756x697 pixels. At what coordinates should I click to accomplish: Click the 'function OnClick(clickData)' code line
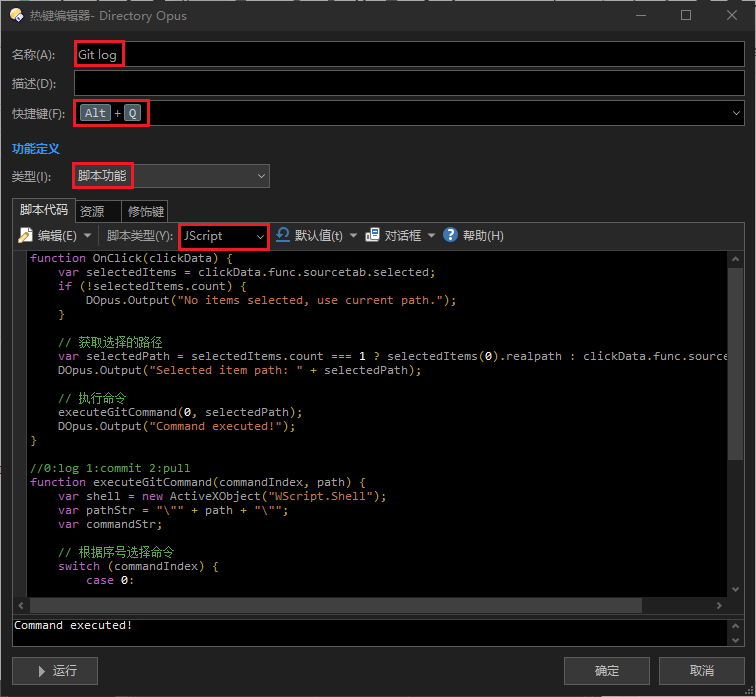pyautogui.click(x=131, y=258)
